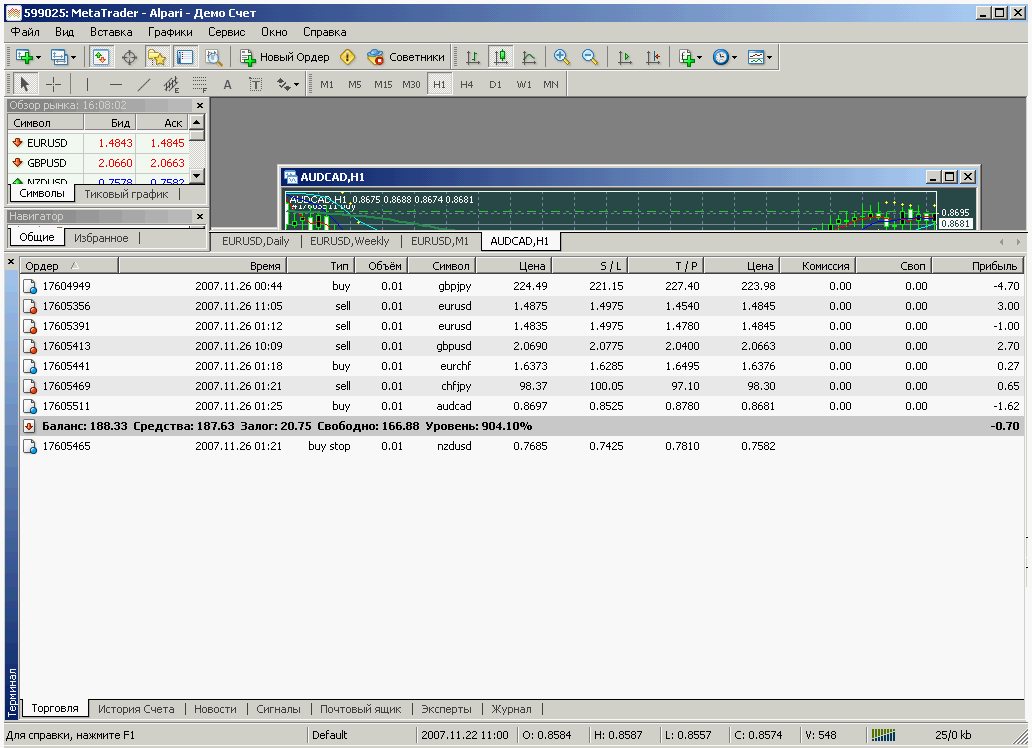The image size is (1032, 748).
Task: Open the new chart dropdown arrow
Action: tap(39, 57)
